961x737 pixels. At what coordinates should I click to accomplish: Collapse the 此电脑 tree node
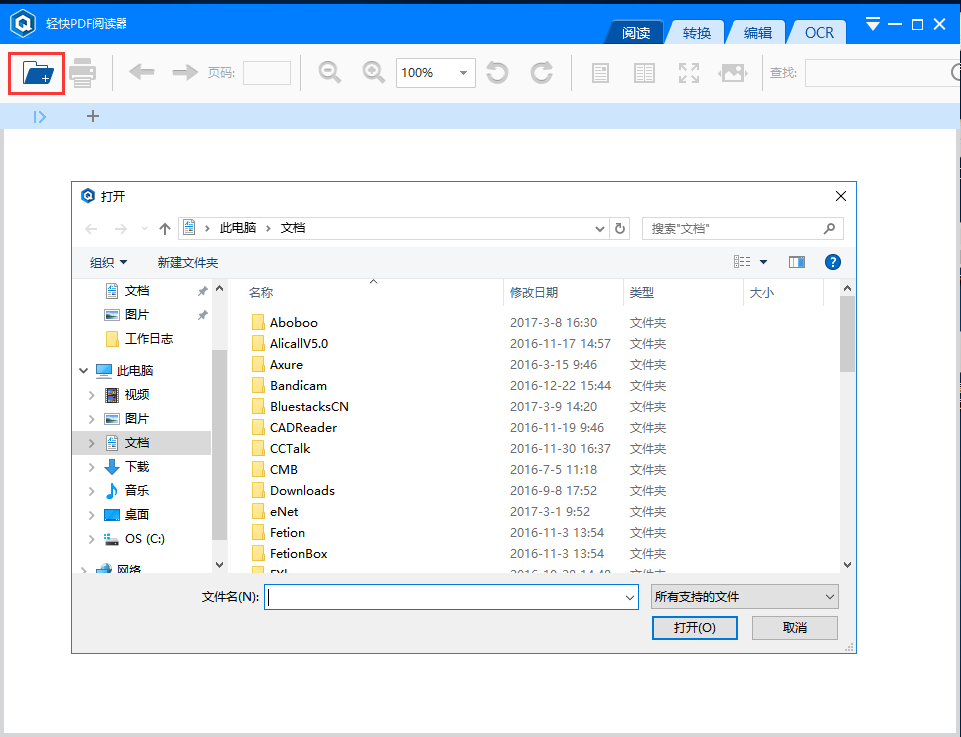coord(84,370)
